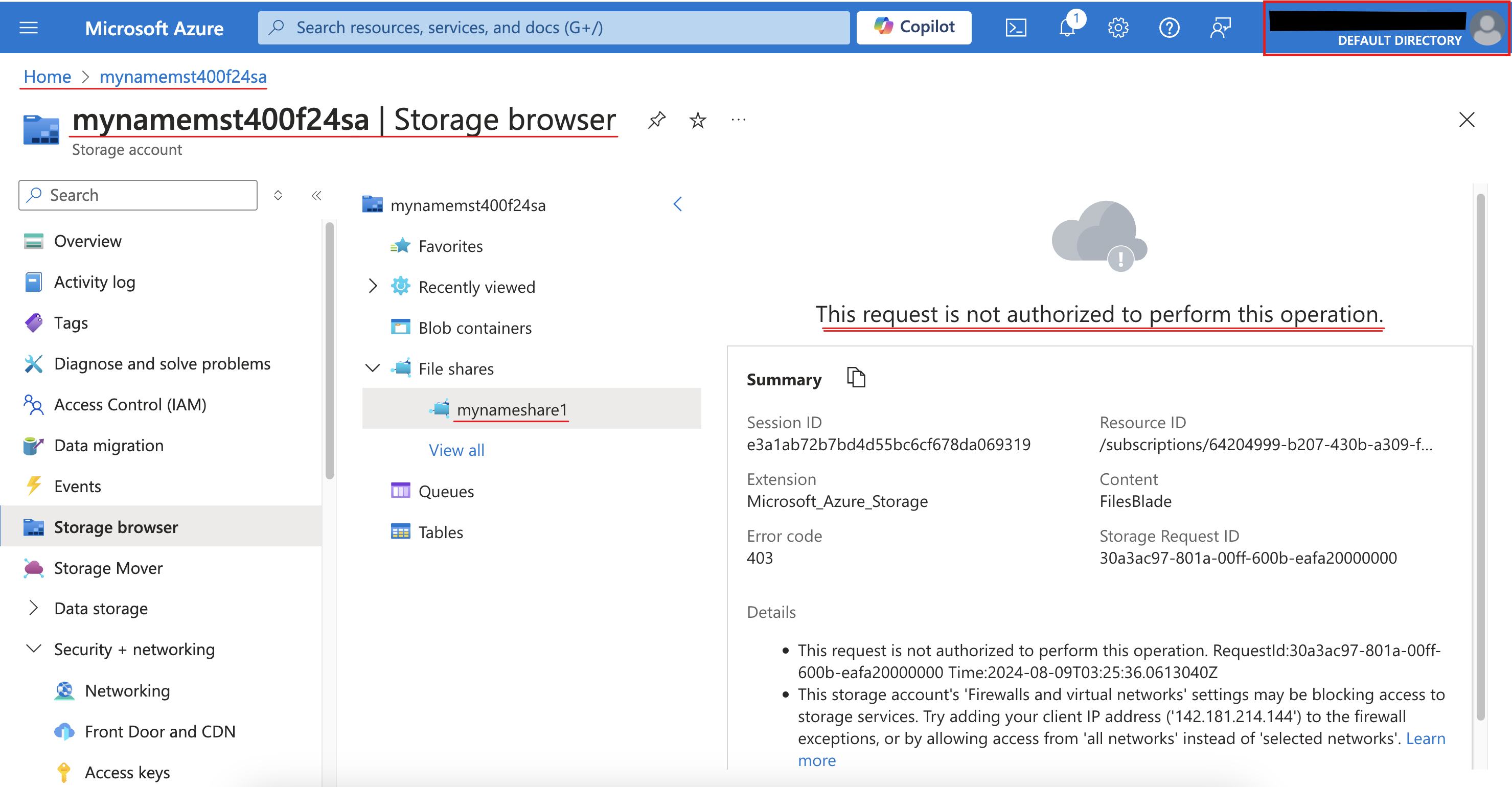Collapse the left navigation menu
The height and width of the screenshot is (787, 1512).
click(x=316, y=195)
